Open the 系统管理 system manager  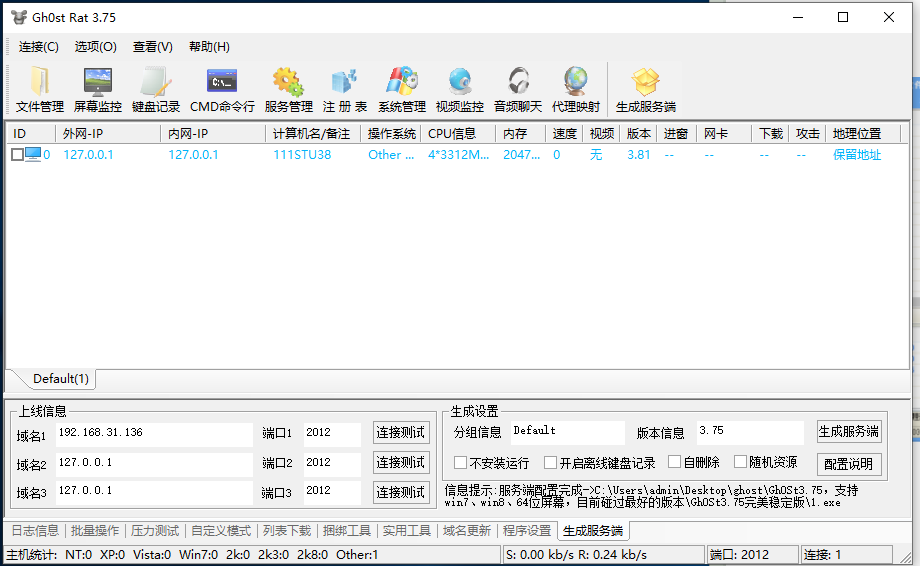401,90
